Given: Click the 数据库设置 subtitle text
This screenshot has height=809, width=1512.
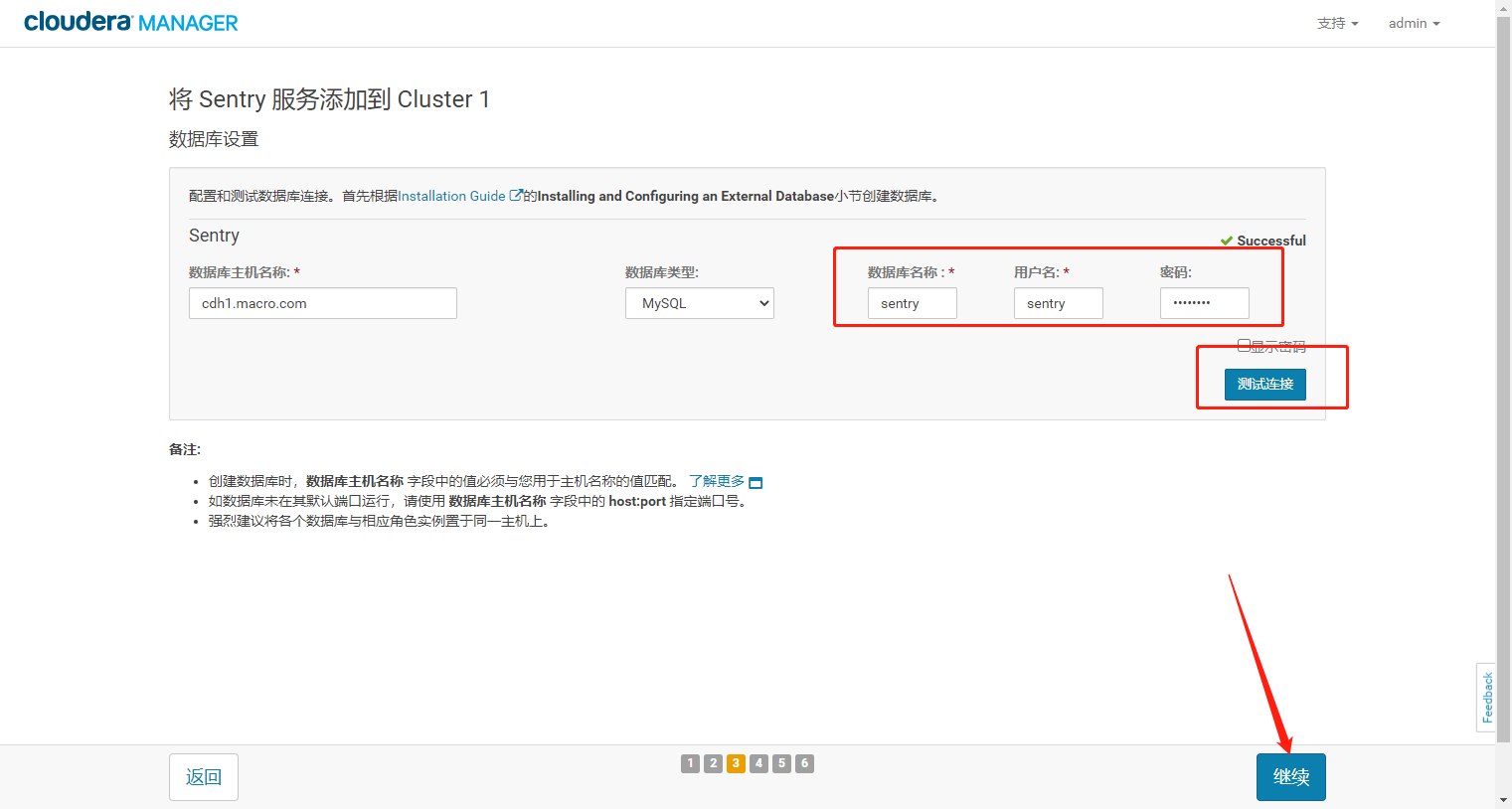Looking at the screenshot, I should (214, 139).
